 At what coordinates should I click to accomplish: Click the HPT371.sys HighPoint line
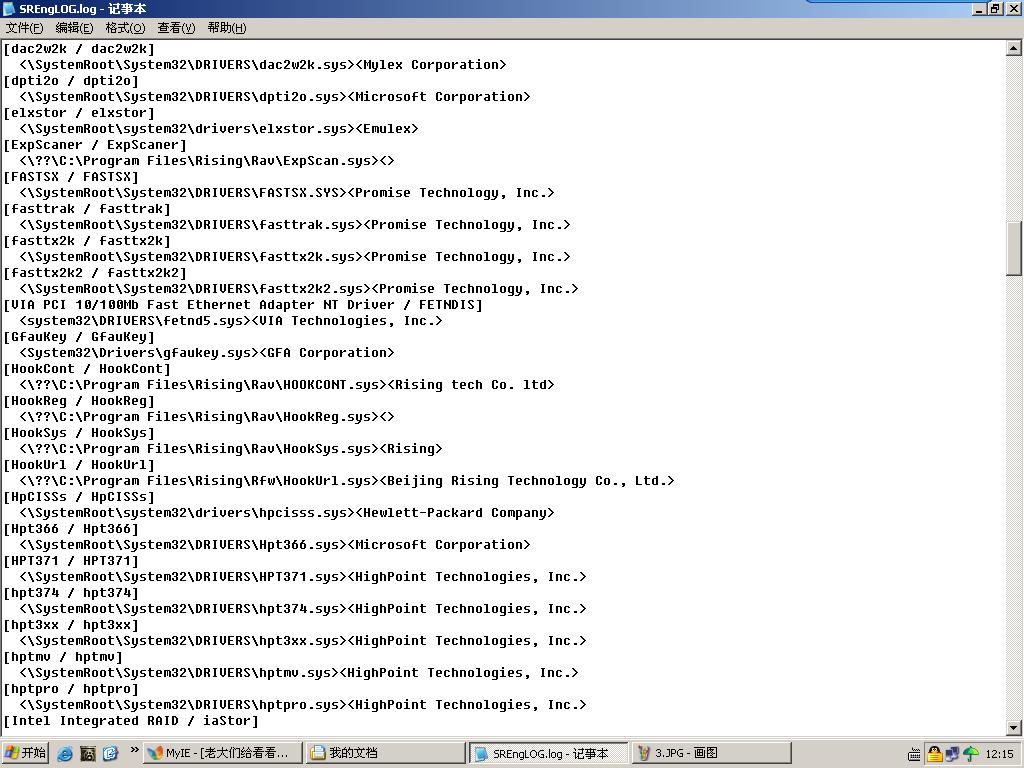303,577
